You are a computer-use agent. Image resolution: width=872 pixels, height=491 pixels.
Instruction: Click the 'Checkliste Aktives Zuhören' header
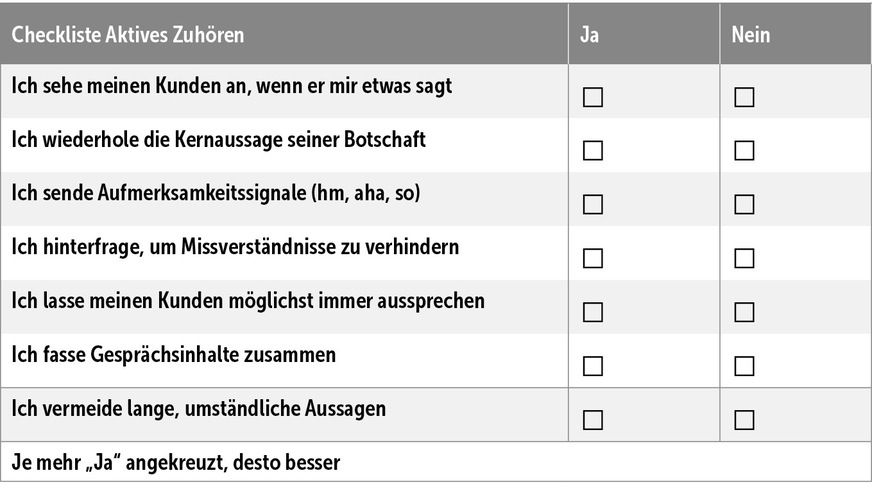(128, 35)
